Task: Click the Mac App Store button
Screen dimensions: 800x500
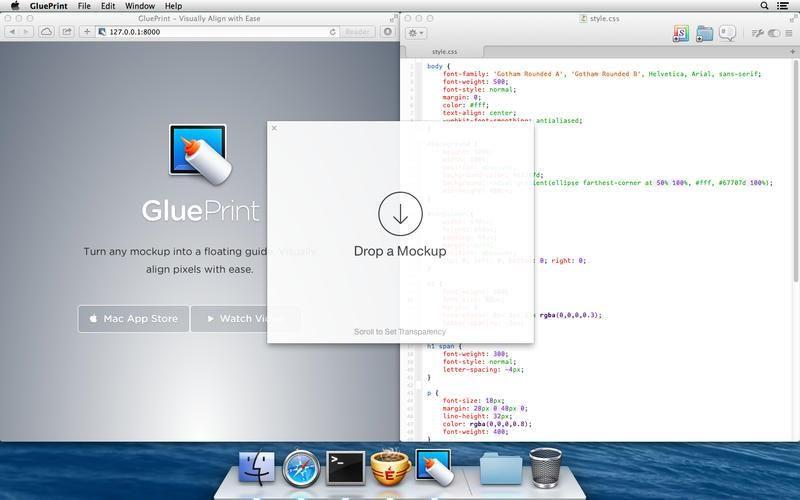Action: click(133, 319)
